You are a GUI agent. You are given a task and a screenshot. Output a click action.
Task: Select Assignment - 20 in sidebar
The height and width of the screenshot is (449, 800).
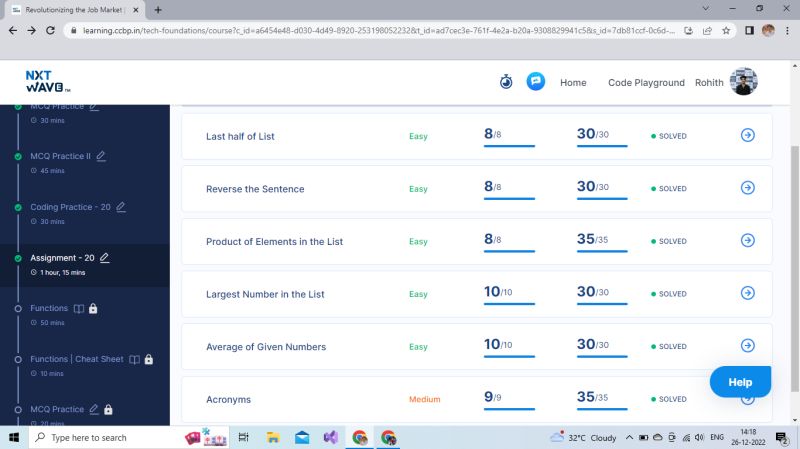click(62, 258)
